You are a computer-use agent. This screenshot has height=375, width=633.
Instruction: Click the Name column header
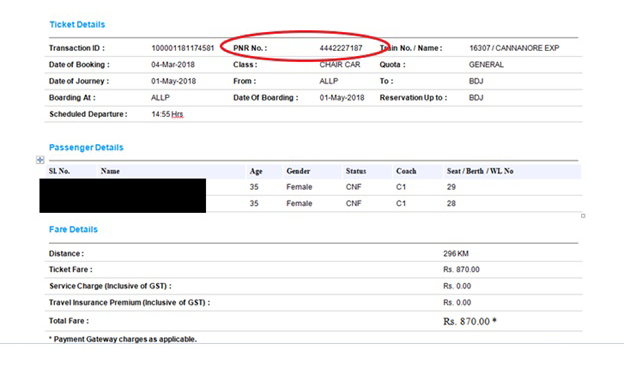pos(110,171)
